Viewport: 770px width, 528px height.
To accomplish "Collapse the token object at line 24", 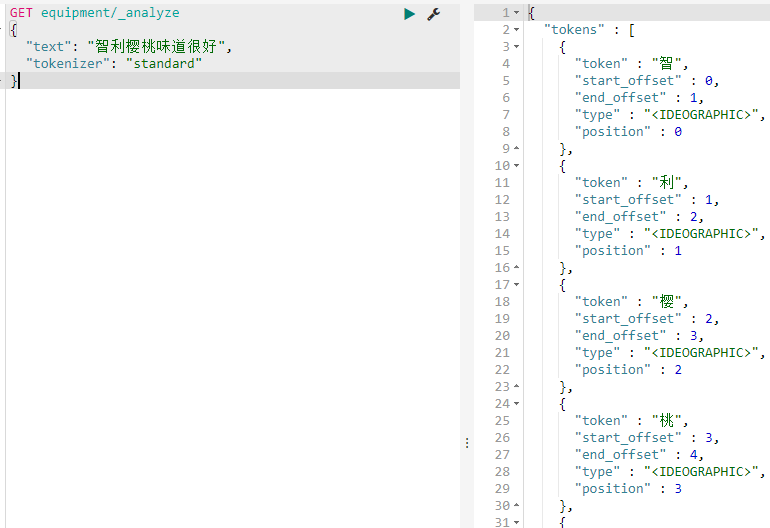I will tap(516, 404).
